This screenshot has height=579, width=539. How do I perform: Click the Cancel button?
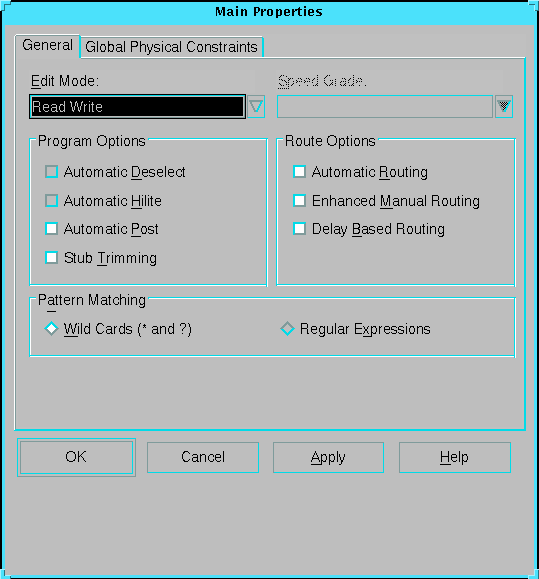[203, 457]
